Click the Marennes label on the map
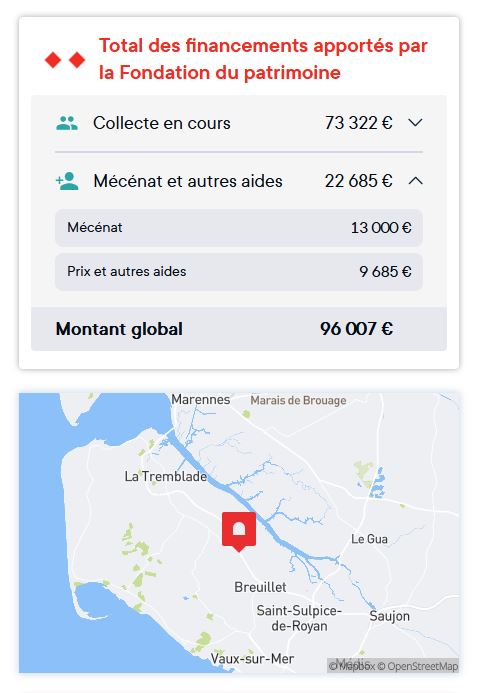Screen dimensions: 480x693 201,400
